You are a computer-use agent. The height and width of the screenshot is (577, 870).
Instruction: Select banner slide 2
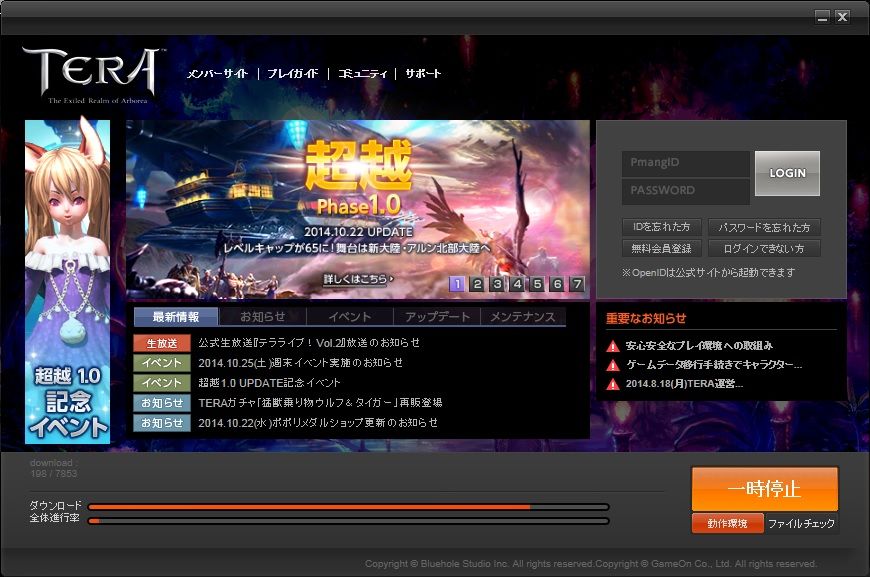click(477, 284)
